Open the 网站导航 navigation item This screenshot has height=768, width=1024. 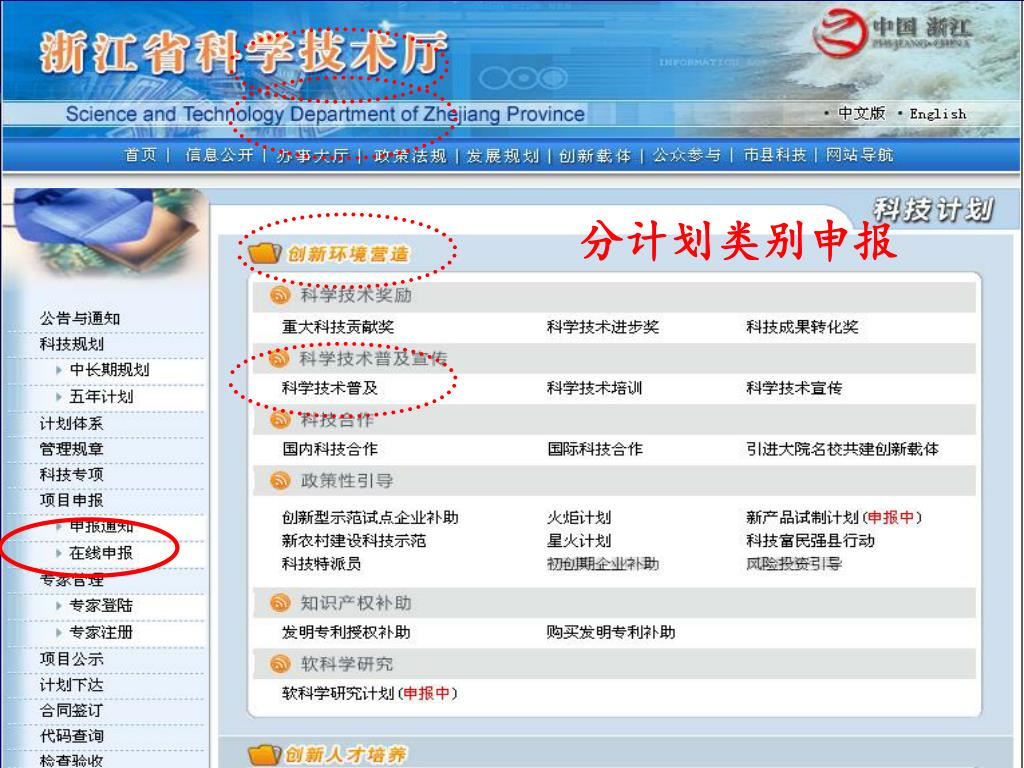coord(859,155)
